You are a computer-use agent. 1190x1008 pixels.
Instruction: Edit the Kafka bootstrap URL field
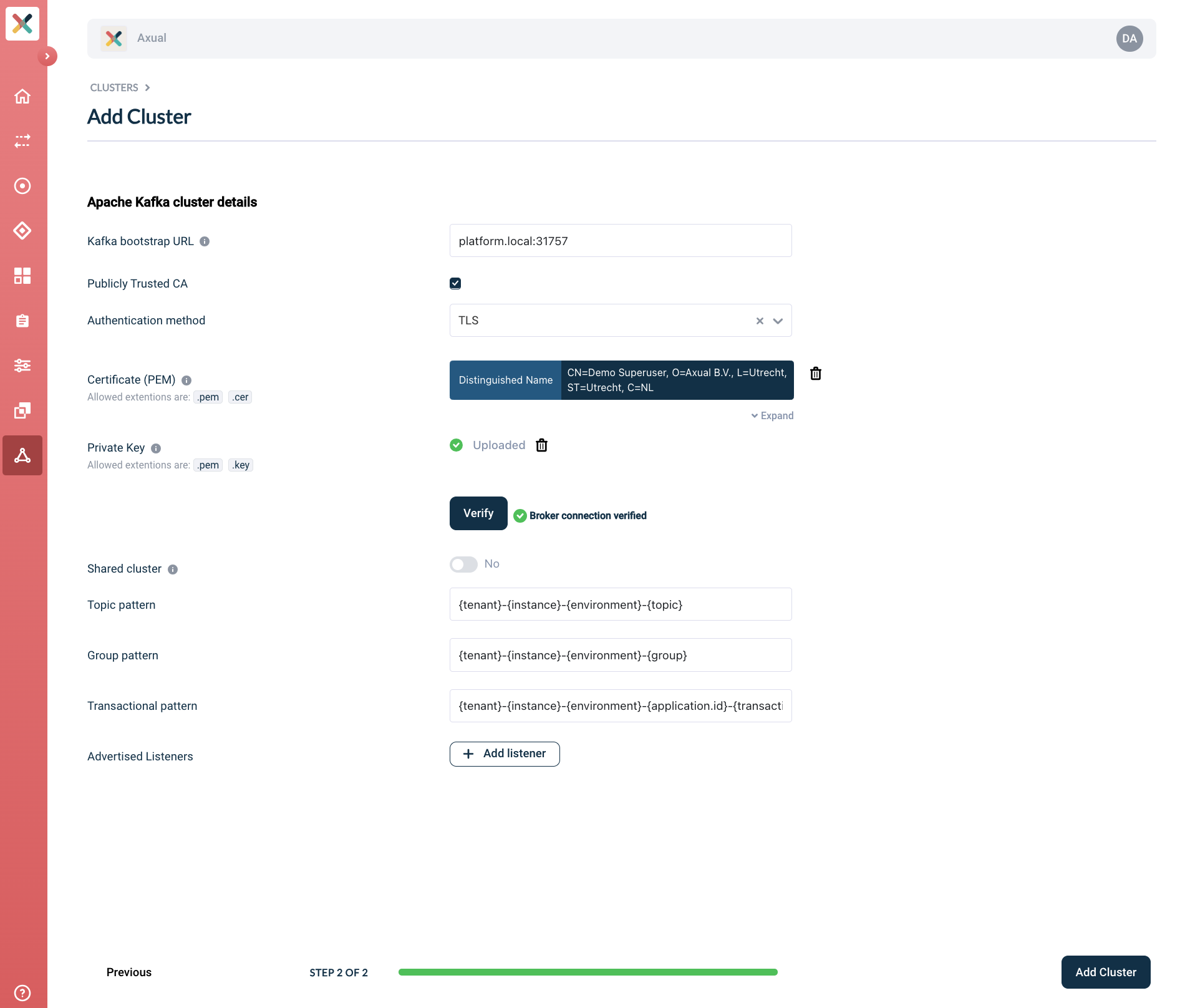pos(621,241)
